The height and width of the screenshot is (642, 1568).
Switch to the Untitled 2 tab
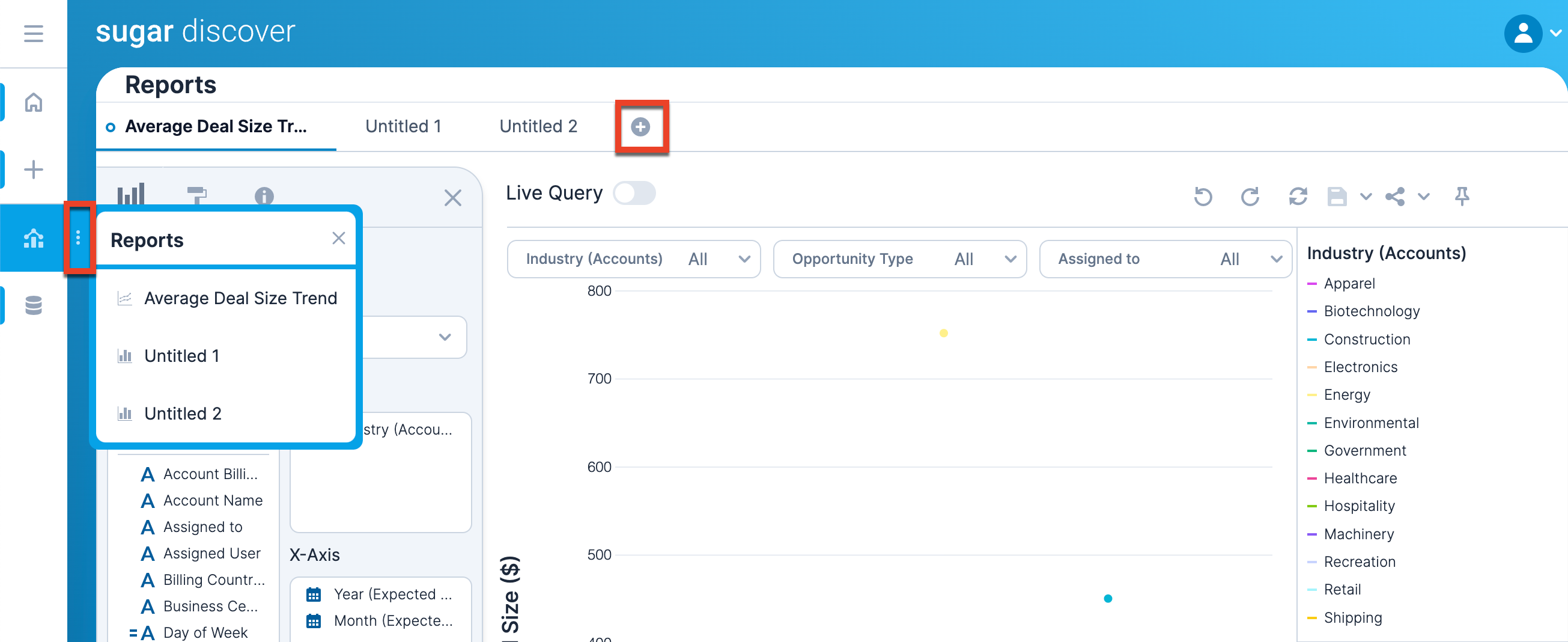(538, 127)
